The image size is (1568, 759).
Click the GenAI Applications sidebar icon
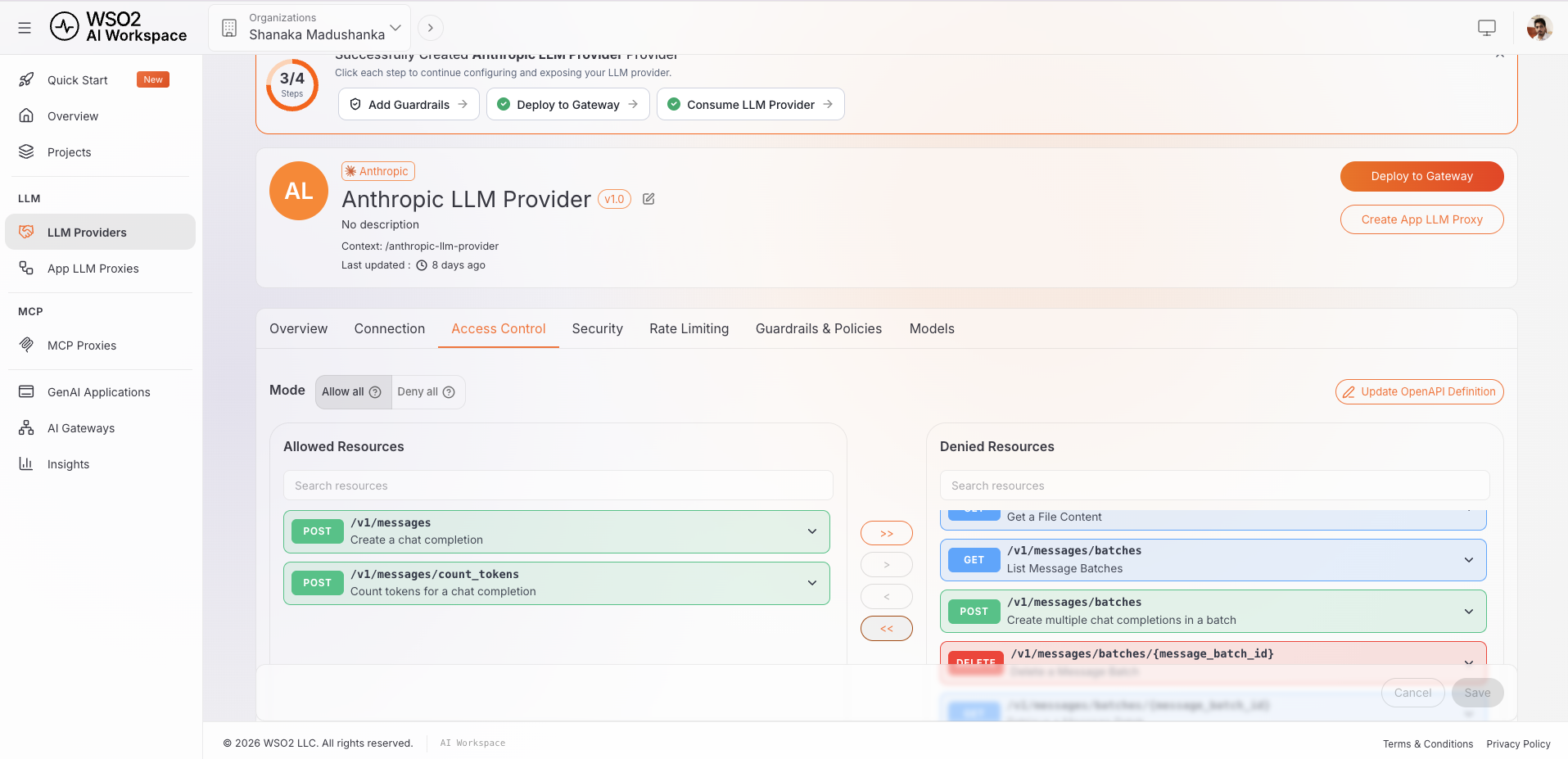tap(26, 391)
